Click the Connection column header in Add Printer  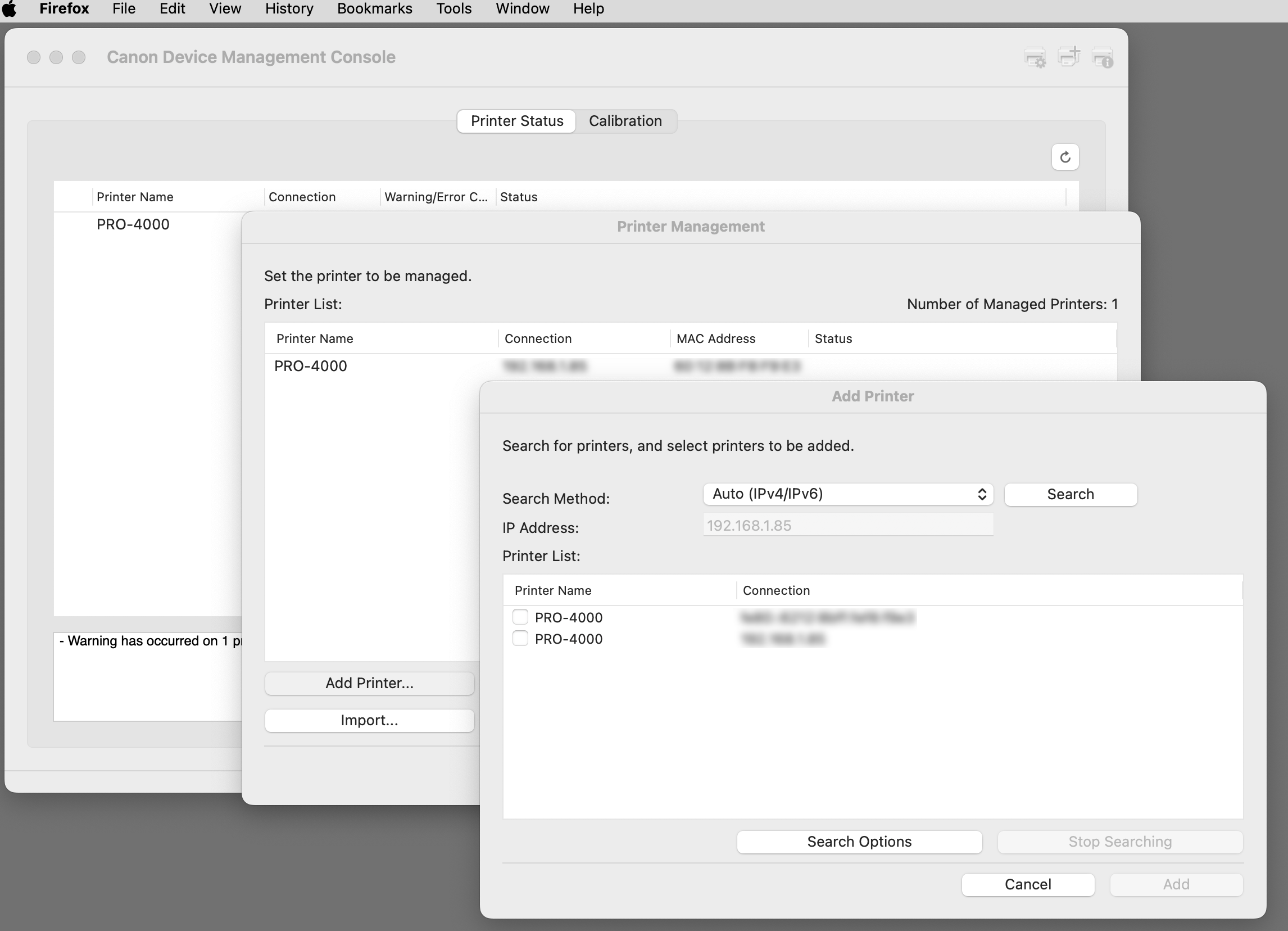pyautogui.click(x=775, y=590)
